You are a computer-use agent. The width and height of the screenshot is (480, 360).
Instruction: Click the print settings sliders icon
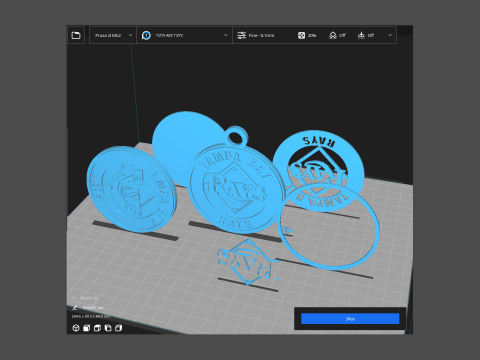click(241, 35)
